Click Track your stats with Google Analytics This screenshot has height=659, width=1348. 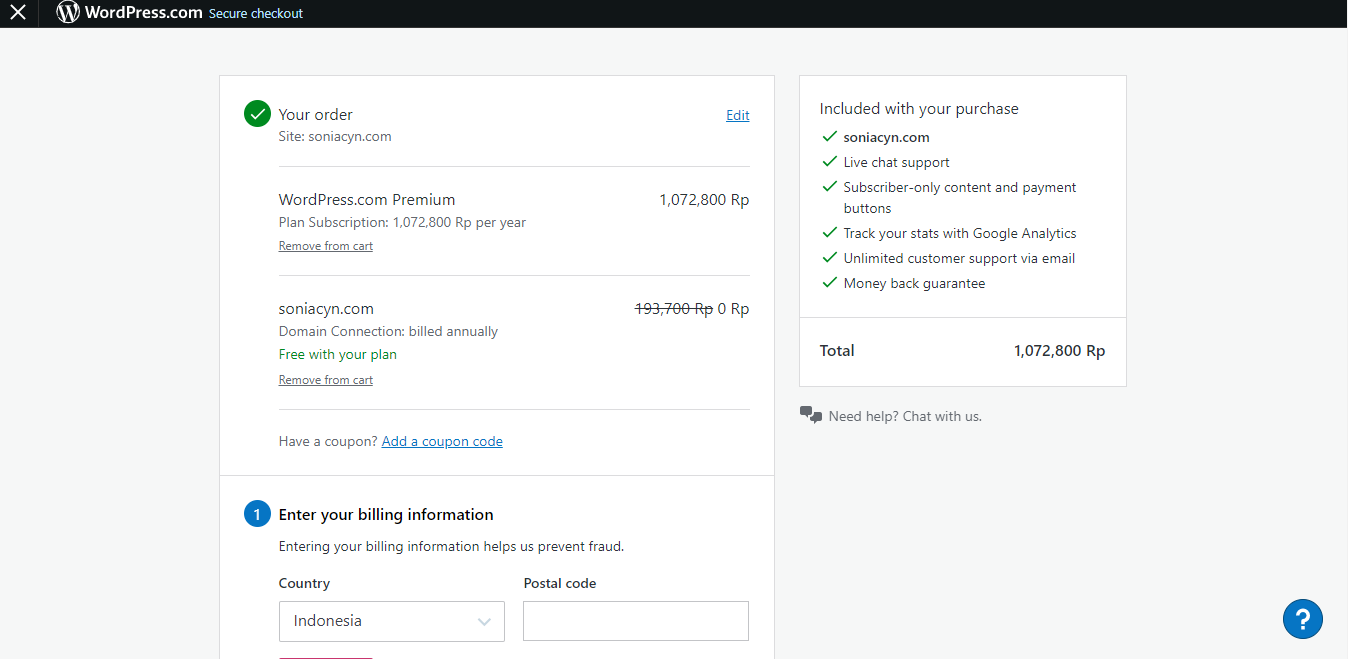tap(960, 234)
